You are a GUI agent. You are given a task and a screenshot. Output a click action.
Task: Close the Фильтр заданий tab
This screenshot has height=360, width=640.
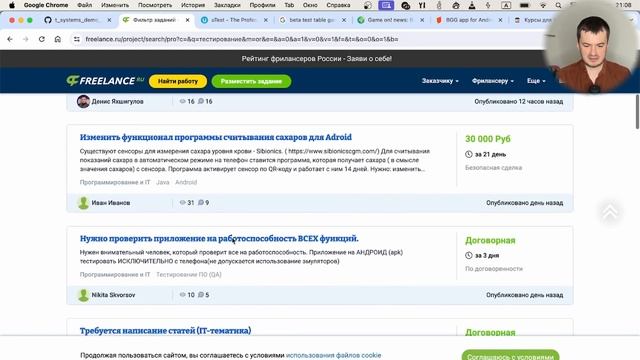point(187,20)
